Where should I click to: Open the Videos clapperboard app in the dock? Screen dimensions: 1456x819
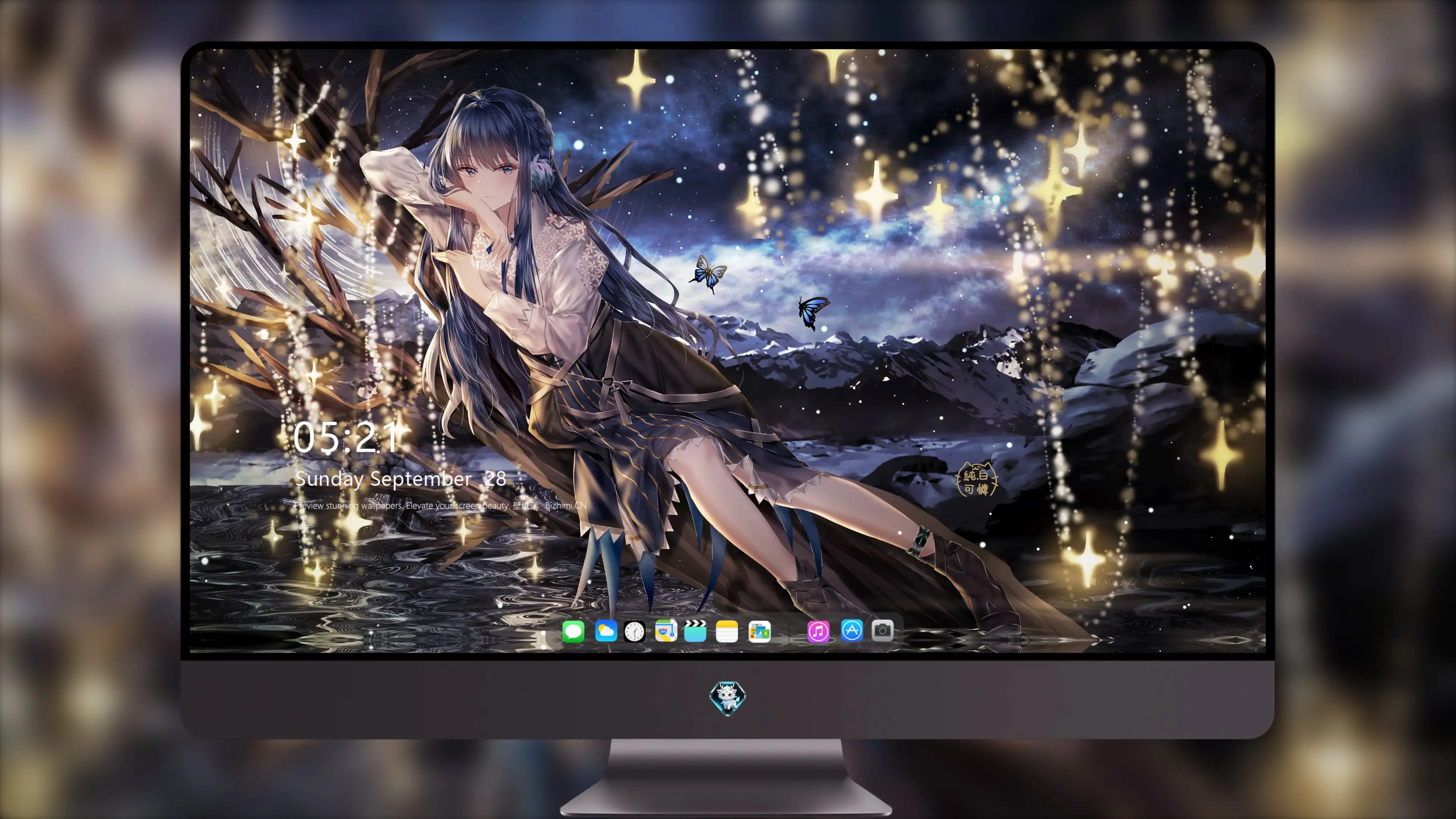click(x=695, y=631)
